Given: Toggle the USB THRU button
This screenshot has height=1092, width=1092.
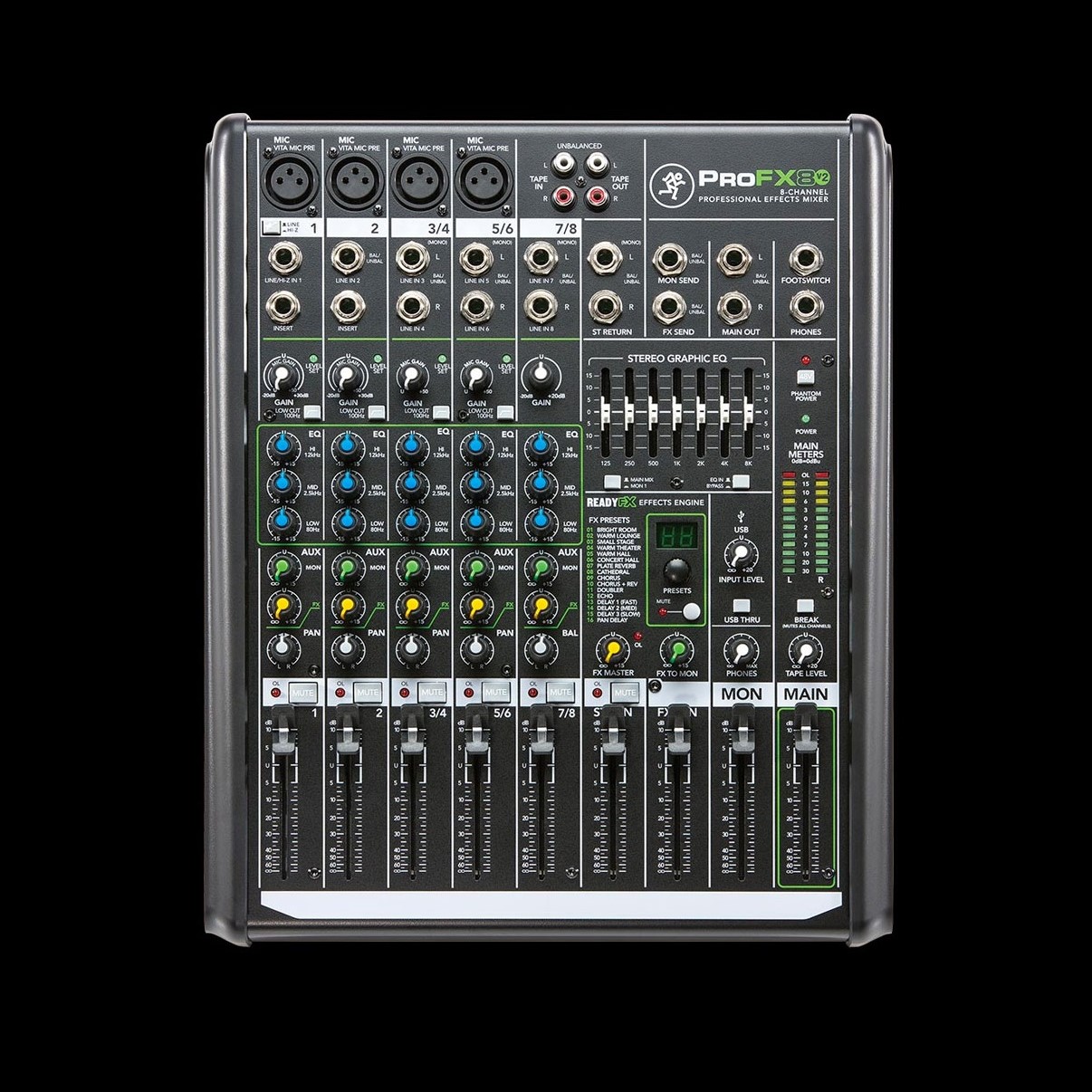Looking at the screenshot, I should coord(742,606).
